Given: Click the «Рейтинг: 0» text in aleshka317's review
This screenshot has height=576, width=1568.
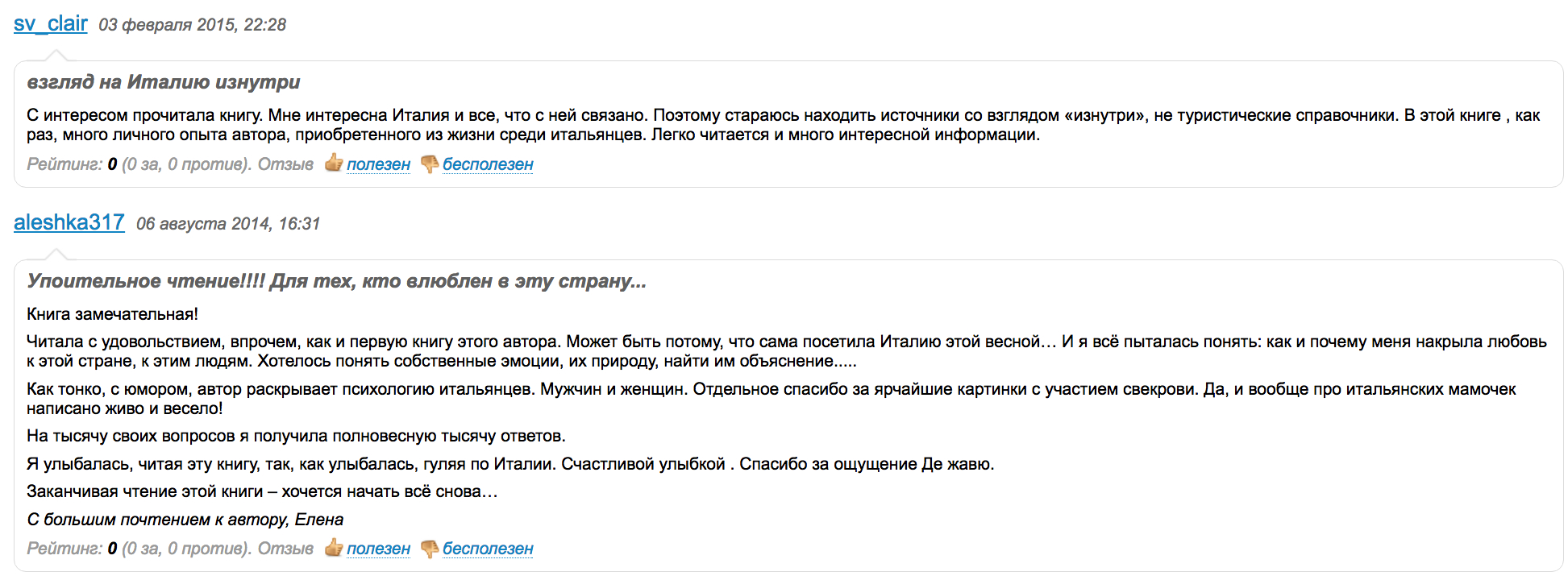Looking at the screenshot, I should [72, 549].
